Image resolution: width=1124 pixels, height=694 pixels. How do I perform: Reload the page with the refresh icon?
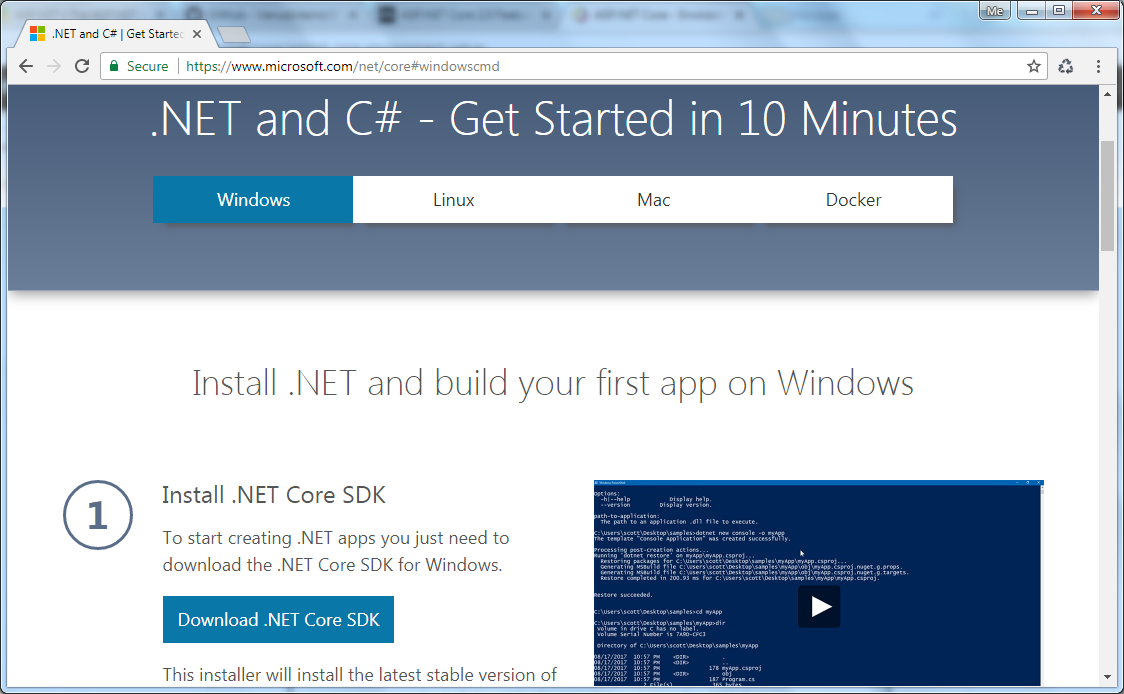click(x=82, y=67)
